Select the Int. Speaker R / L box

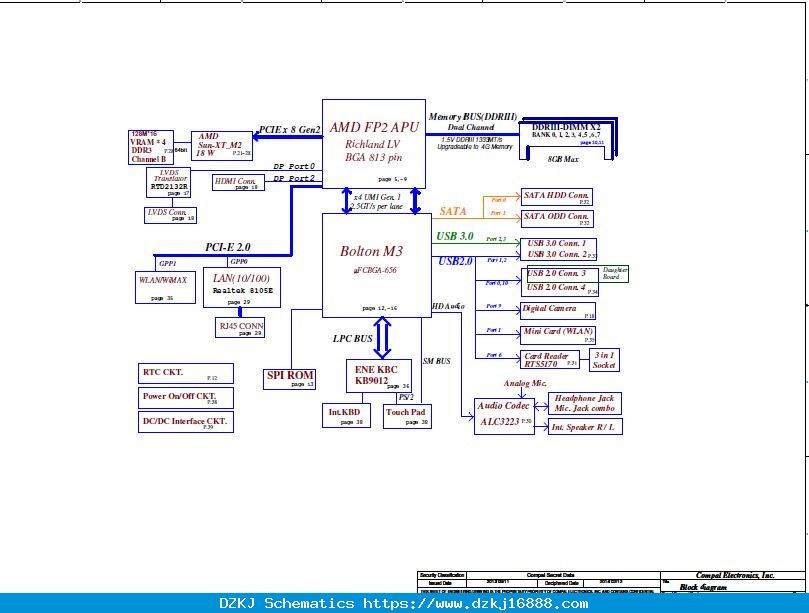[585, 427]
